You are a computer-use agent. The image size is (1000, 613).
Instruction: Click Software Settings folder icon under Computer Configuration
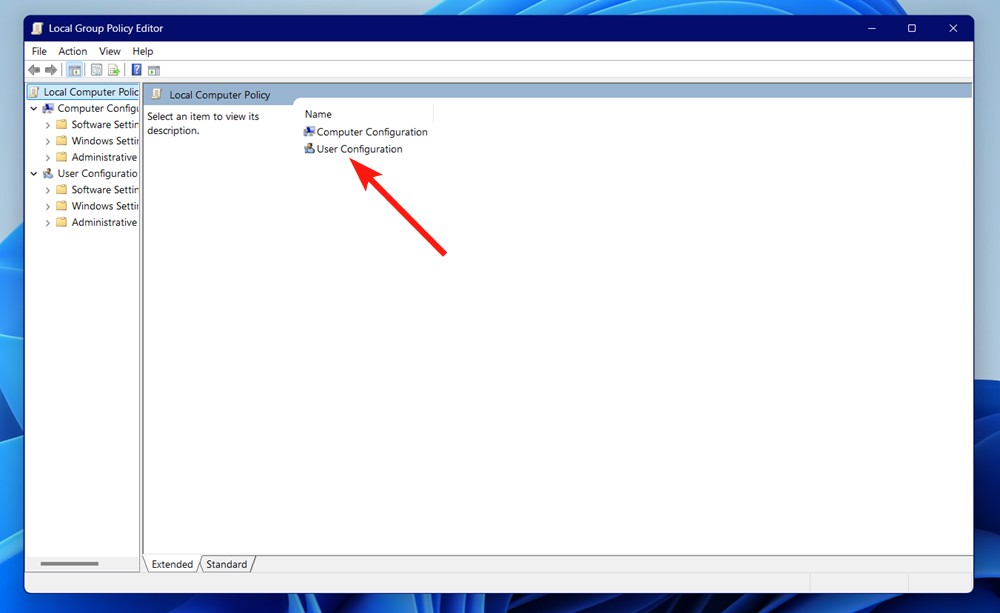point(62,124)
